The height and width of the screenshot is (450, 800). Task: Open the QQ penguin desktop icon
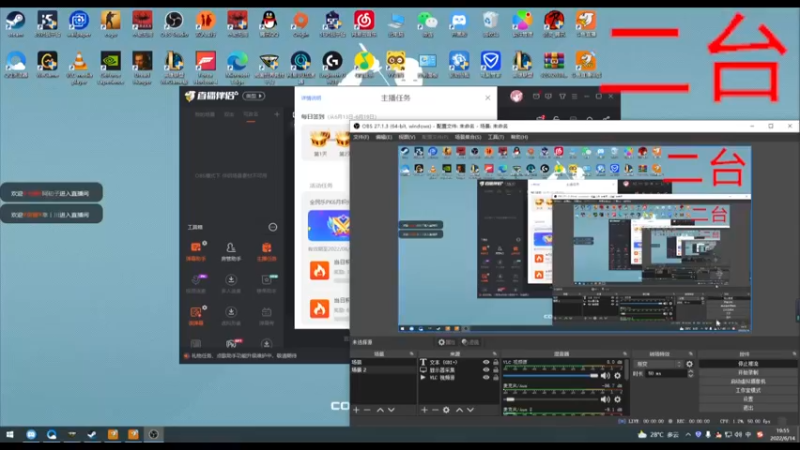(269, 24)
